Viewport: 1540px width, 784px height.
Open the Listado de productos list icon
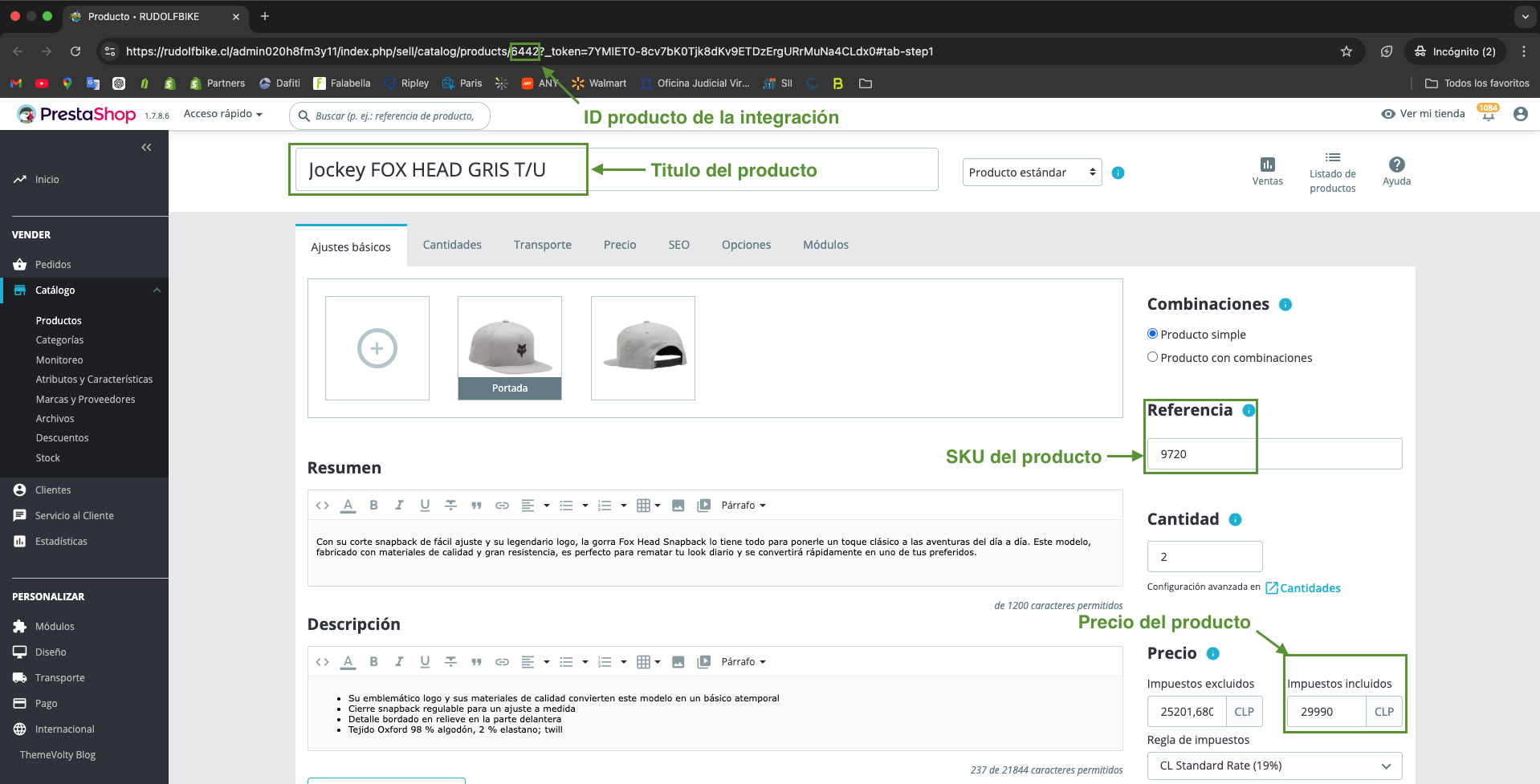pos(1333,157)
